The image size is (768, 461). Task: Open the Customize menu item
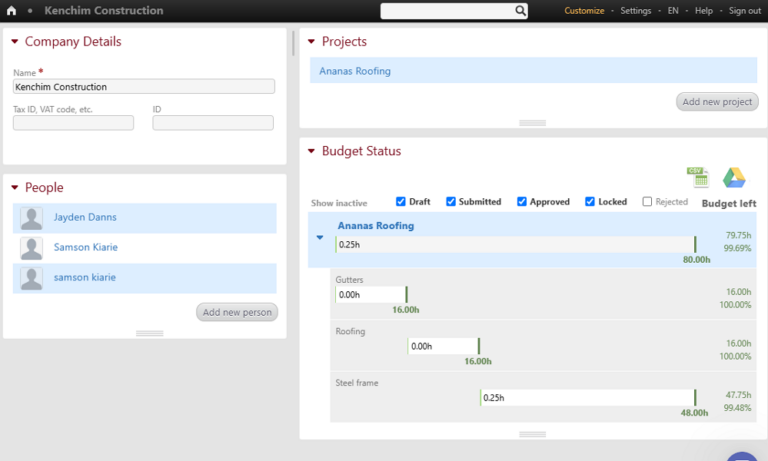[584, 11]
